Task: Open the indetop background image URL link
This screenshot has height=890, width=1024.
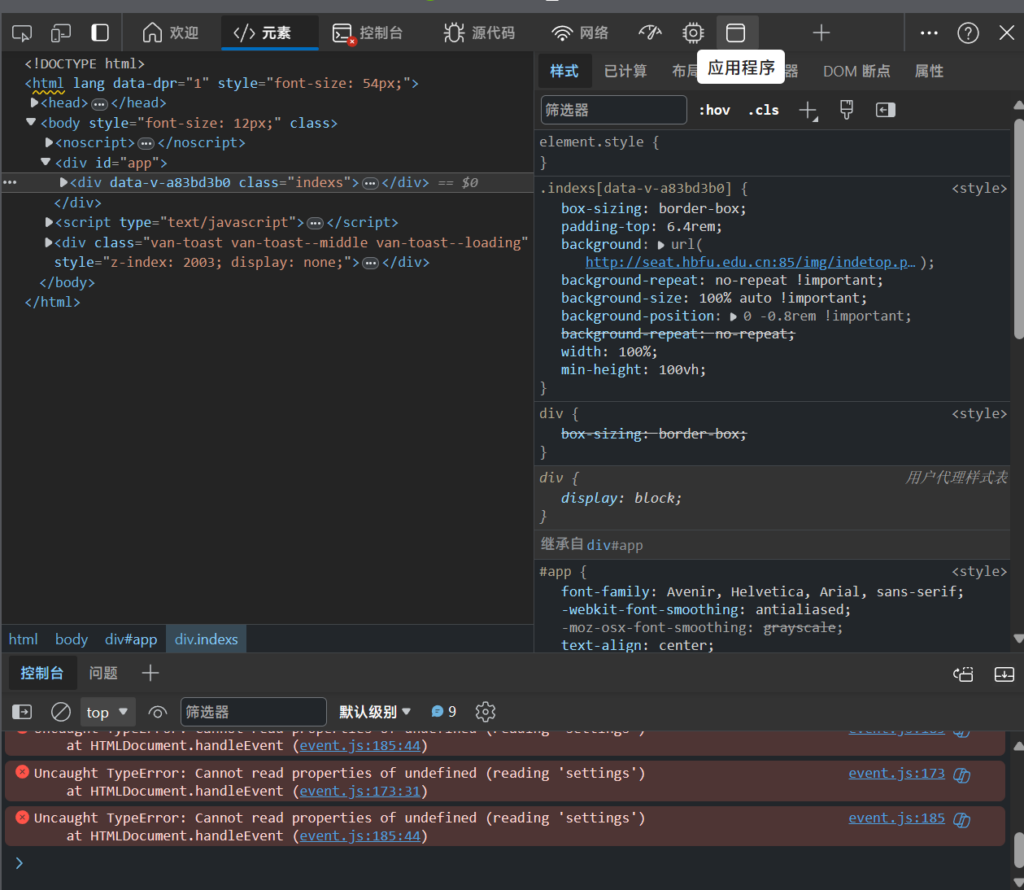Action: (x=750, y=262)
